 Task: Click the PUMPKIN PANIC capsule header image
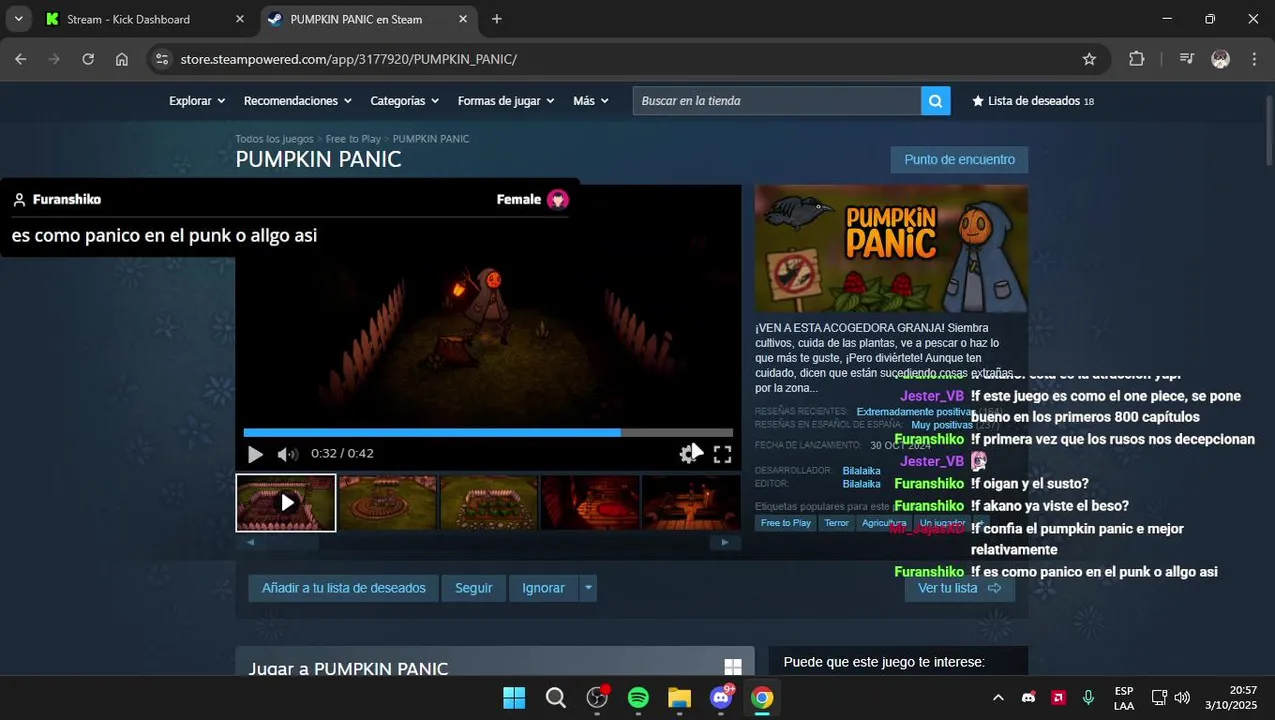coord(891,249)
